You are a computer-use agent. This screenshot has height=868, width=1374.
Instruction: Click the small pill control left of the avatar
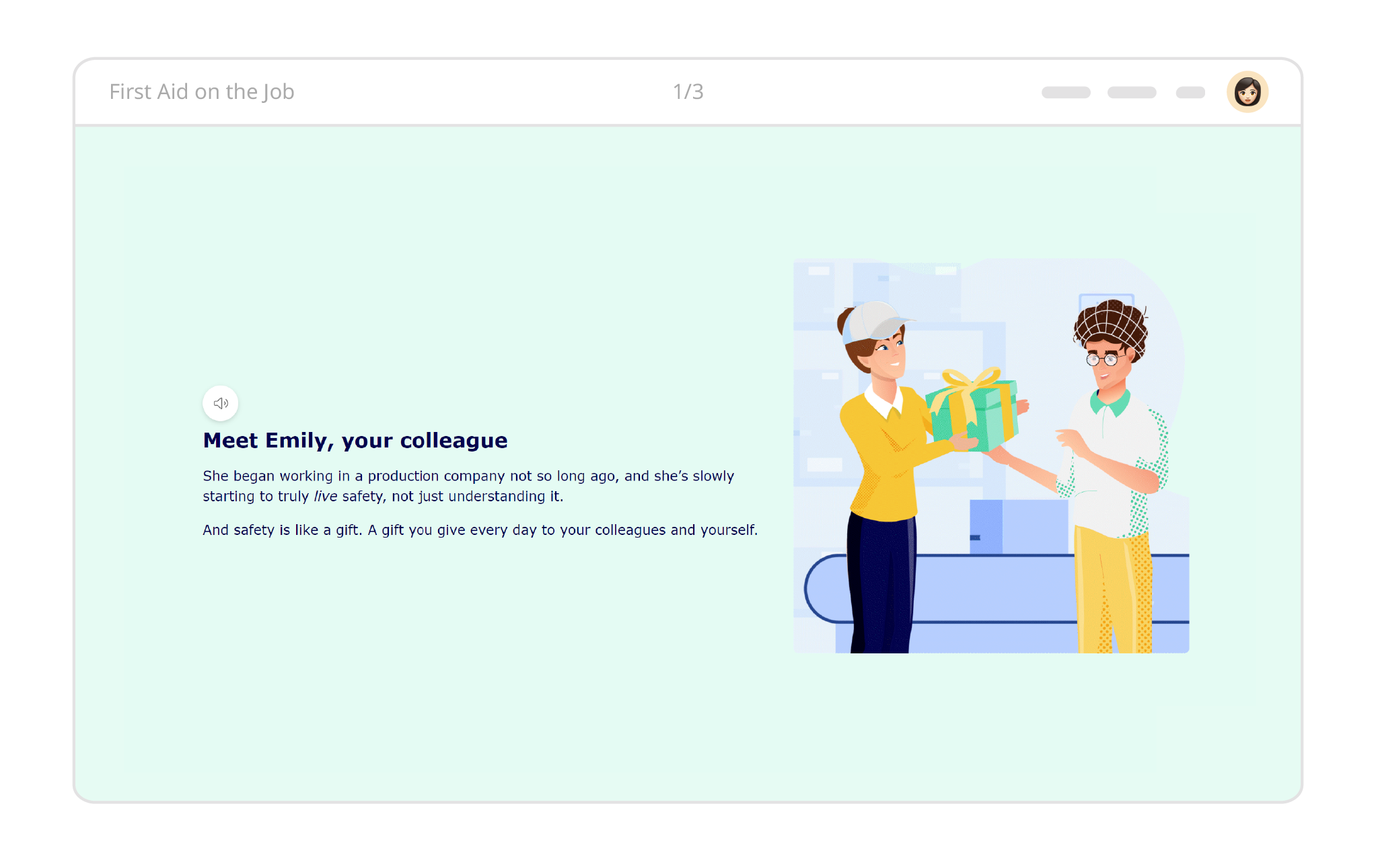click(x=1190, y=92)
